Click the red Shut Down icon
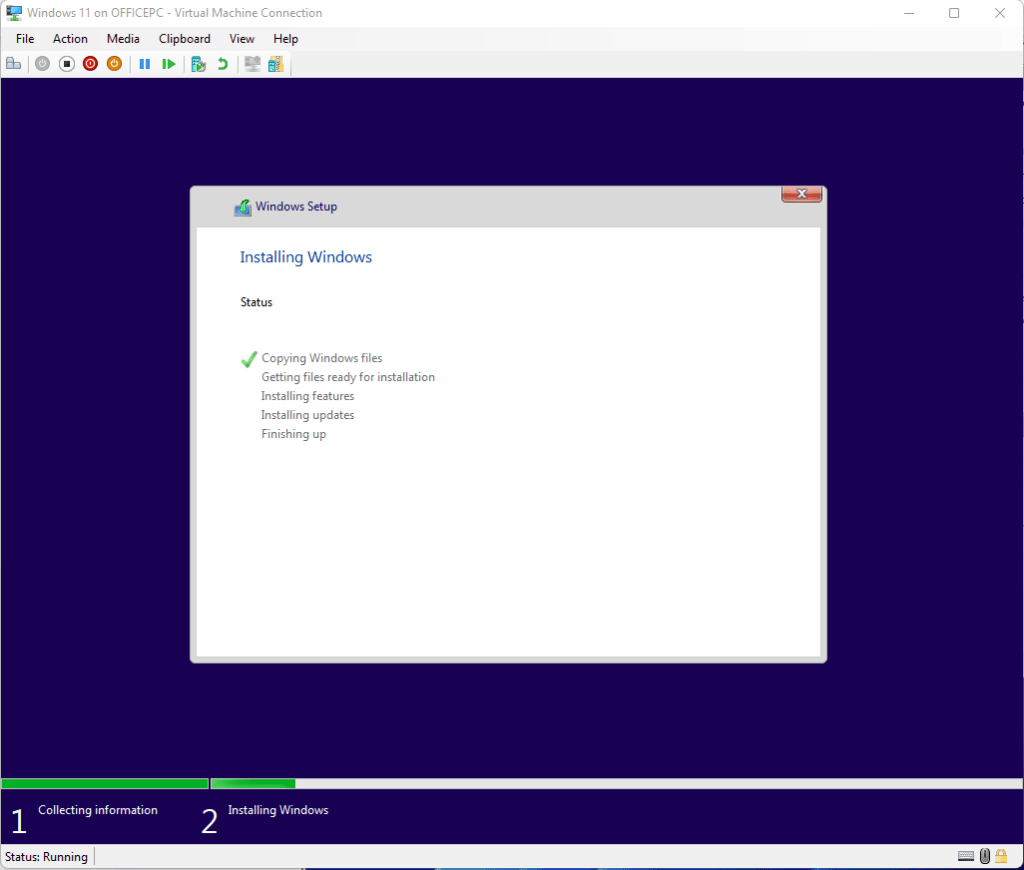Image resolution: width=1024 pixels, height=870 pixels. click(x=90, y=64)
